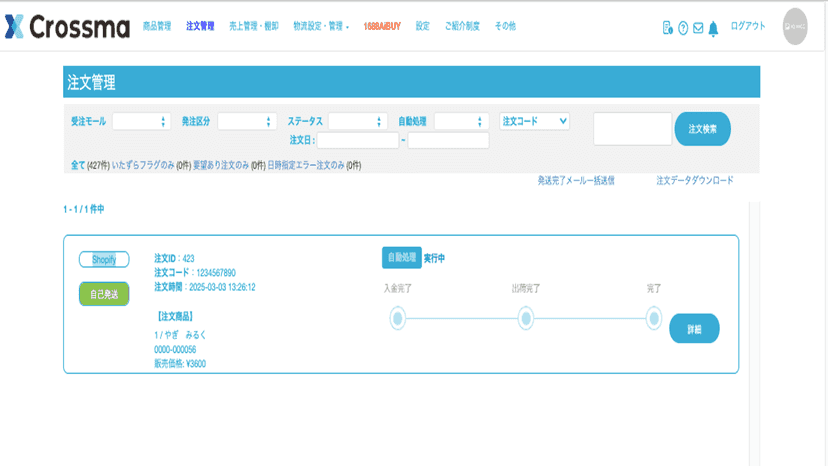Open the mail envelope icon
The image size is (828, 466).
698,28
